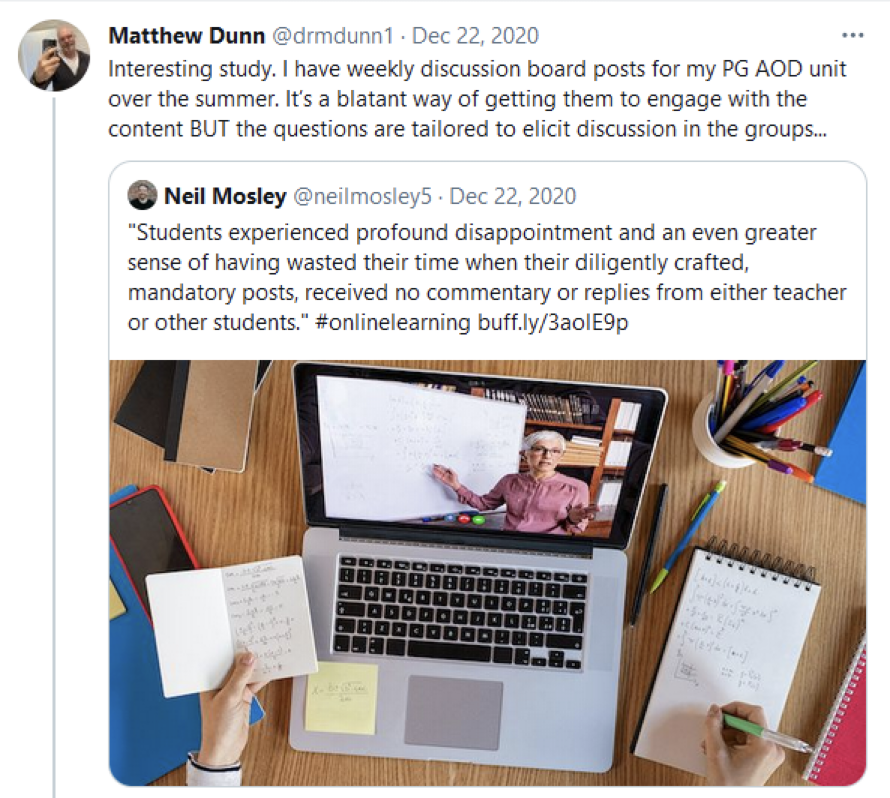The image size is (890, 798).
Task: Click Neil Mosley's small avatar
Action: [x=142, y=196]
